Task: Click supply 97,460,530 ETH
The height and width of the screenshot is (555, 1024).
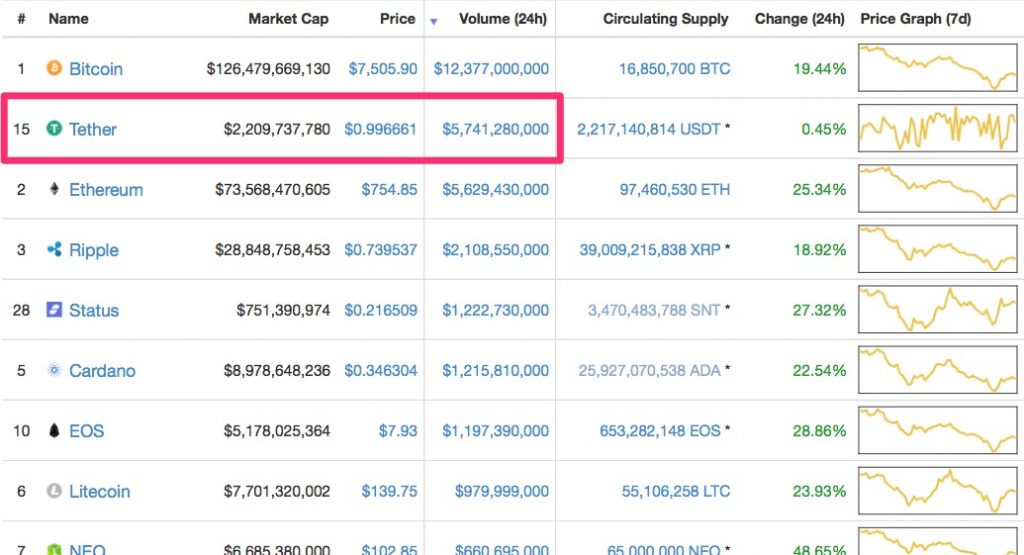Action: (x=675, y=189)
